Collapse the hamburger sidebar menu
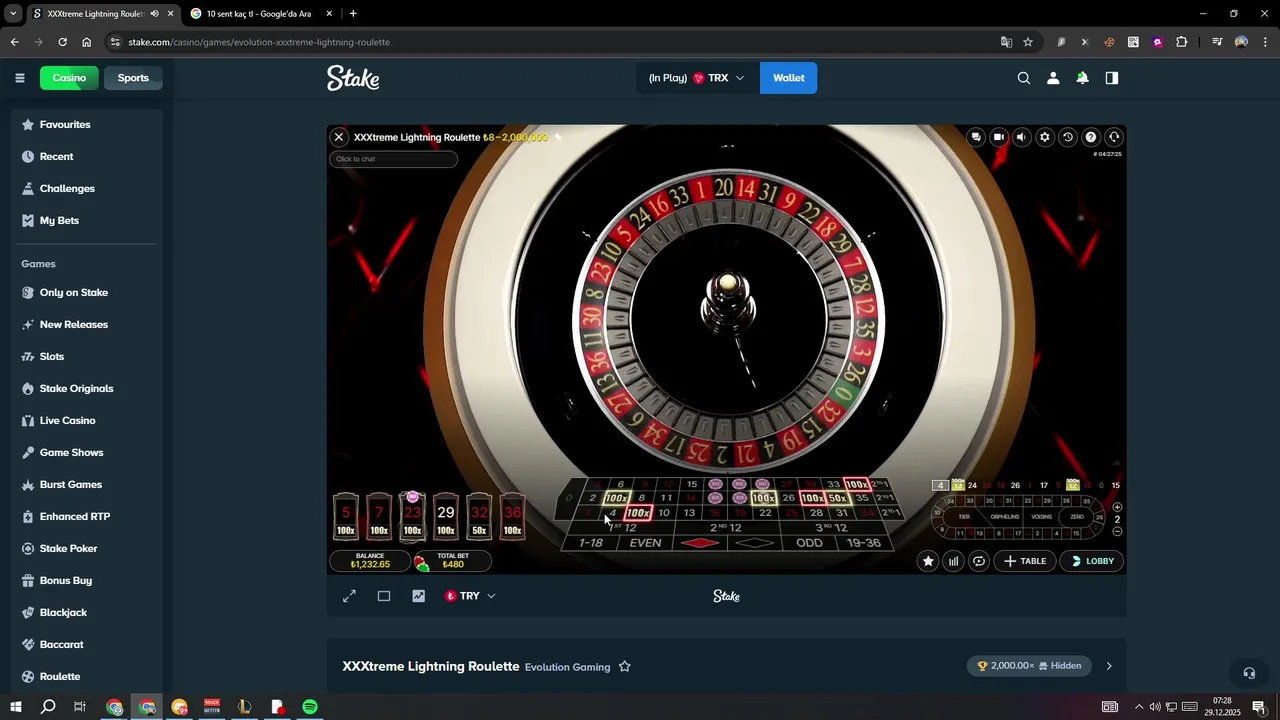The image size is (1280, 720). pos(19,78)
